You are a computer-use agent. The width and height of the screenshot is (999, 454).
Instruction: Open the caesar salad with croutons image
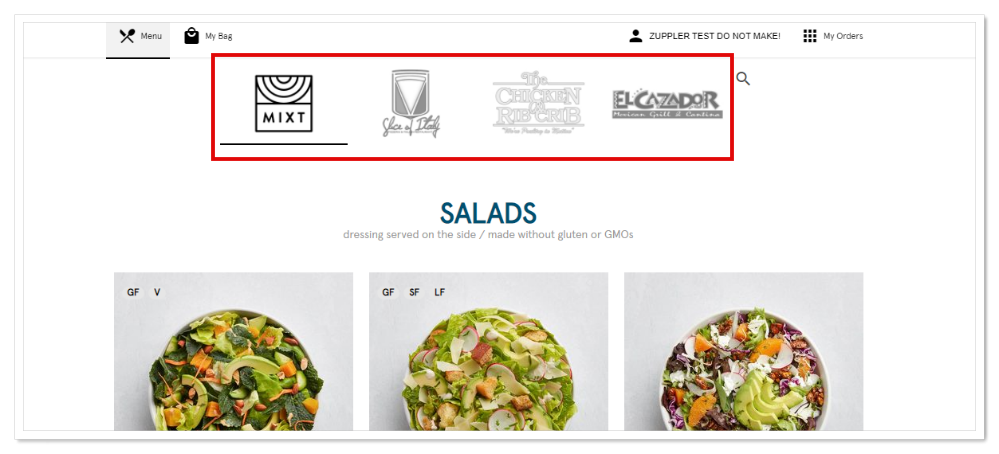point(489,351)
